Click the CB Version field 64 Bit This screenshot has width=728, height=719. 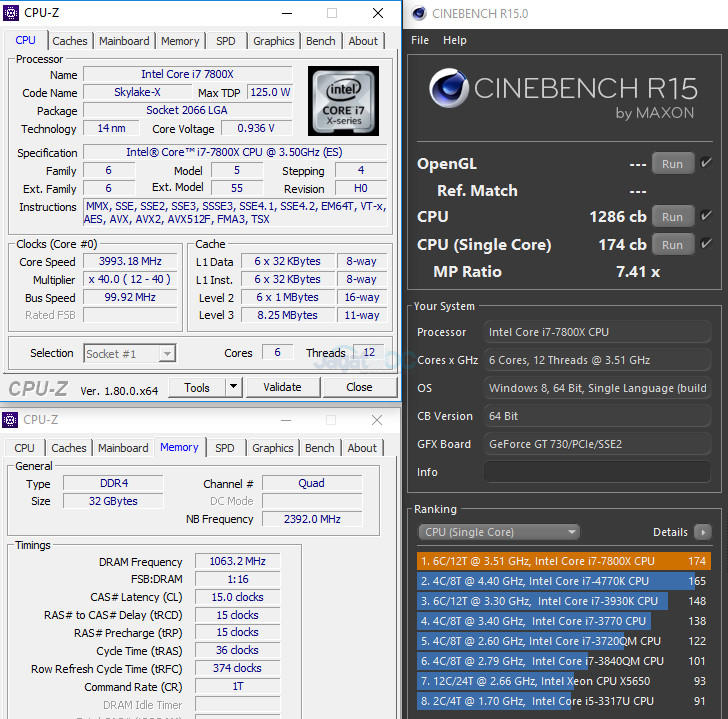click(x=597, y=416)
